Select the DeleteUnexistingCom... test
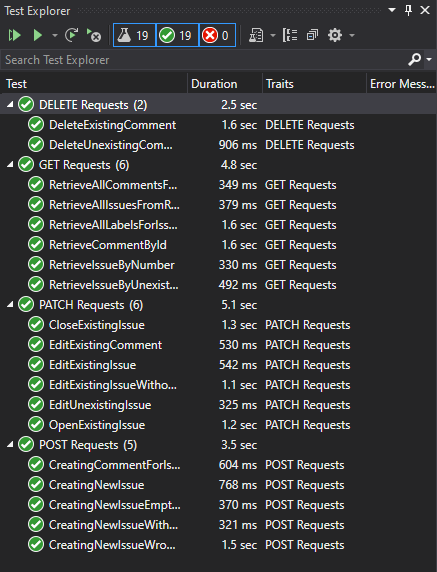The image size is (437, 572). tap(218, 145)
